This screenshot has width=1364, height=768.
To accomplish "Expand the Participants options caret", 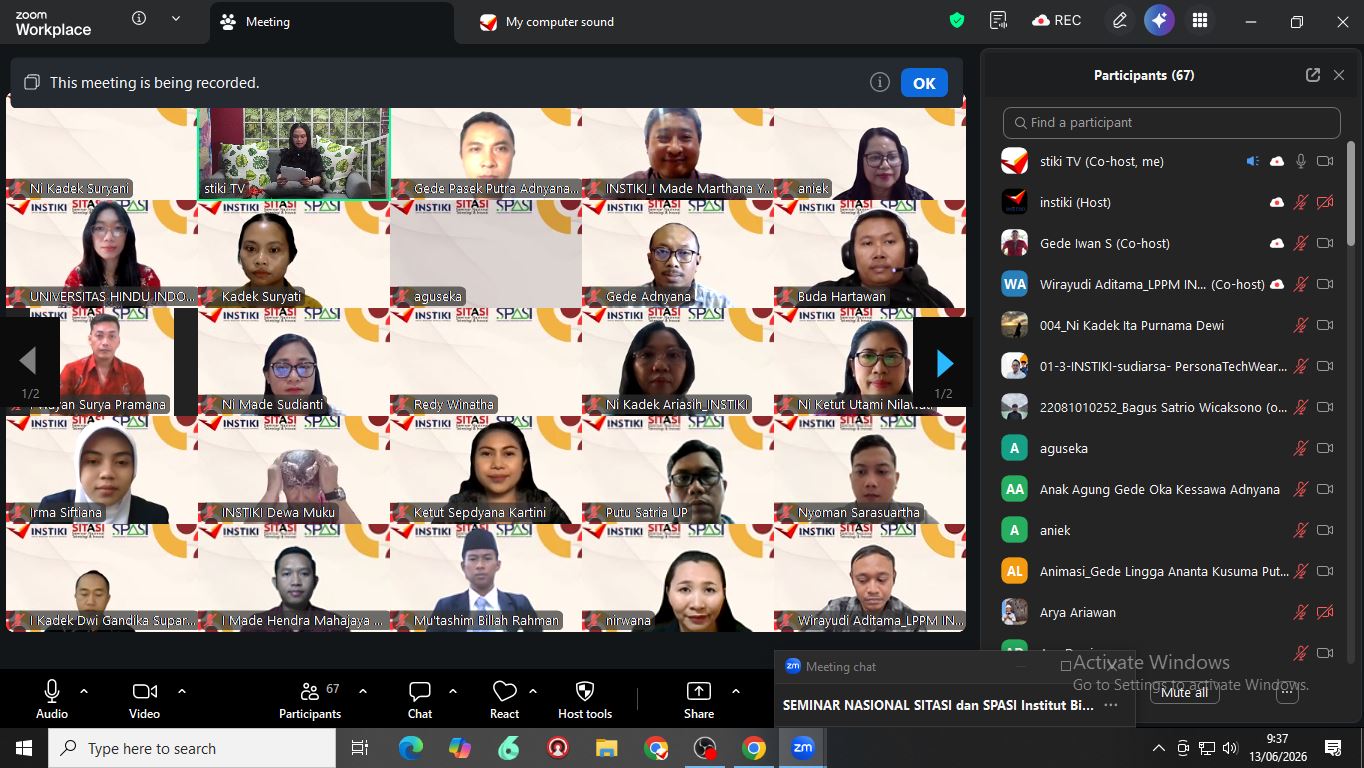I will 362,691.
